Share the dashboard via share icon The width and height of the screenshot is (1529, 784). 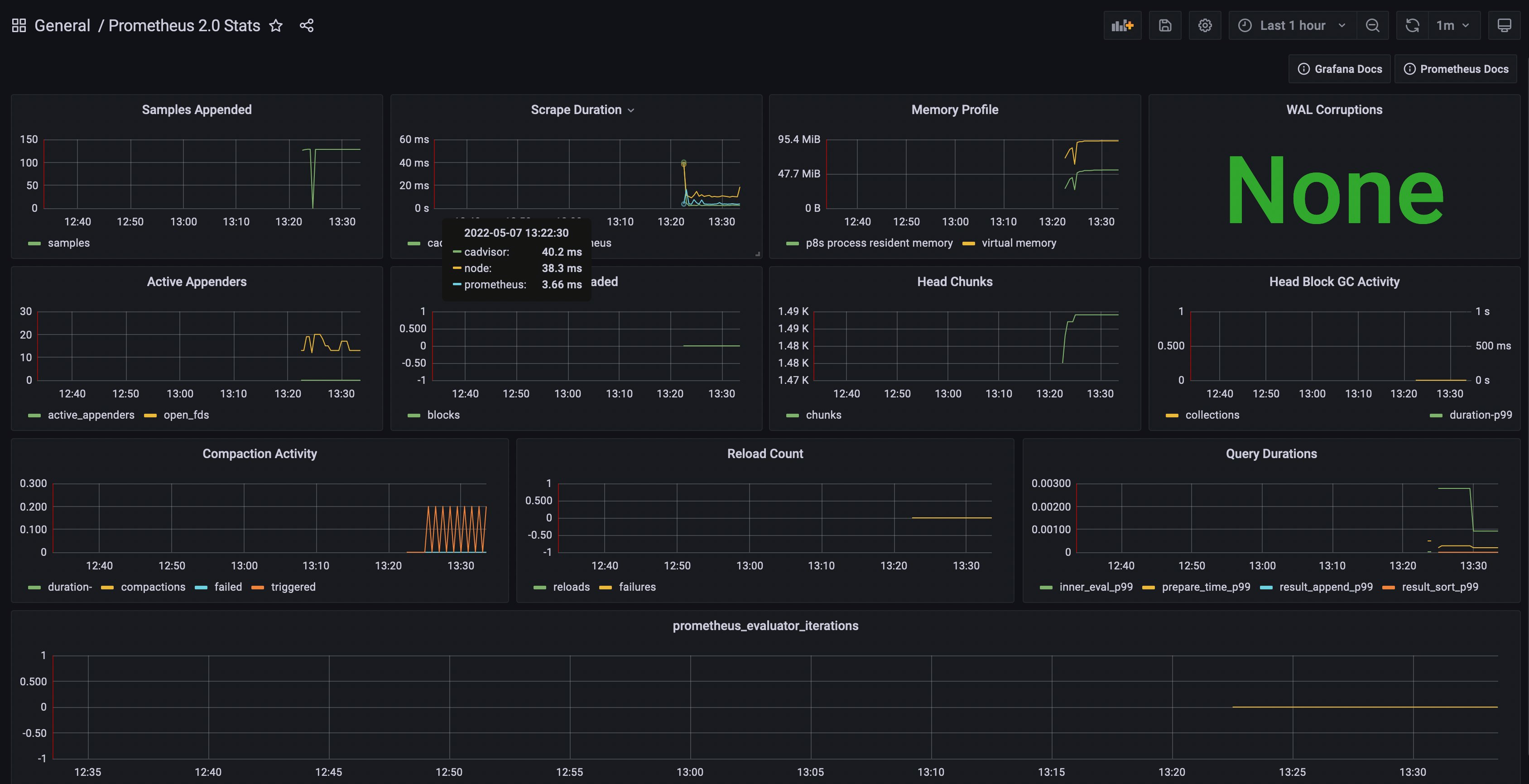coord(307,25)
